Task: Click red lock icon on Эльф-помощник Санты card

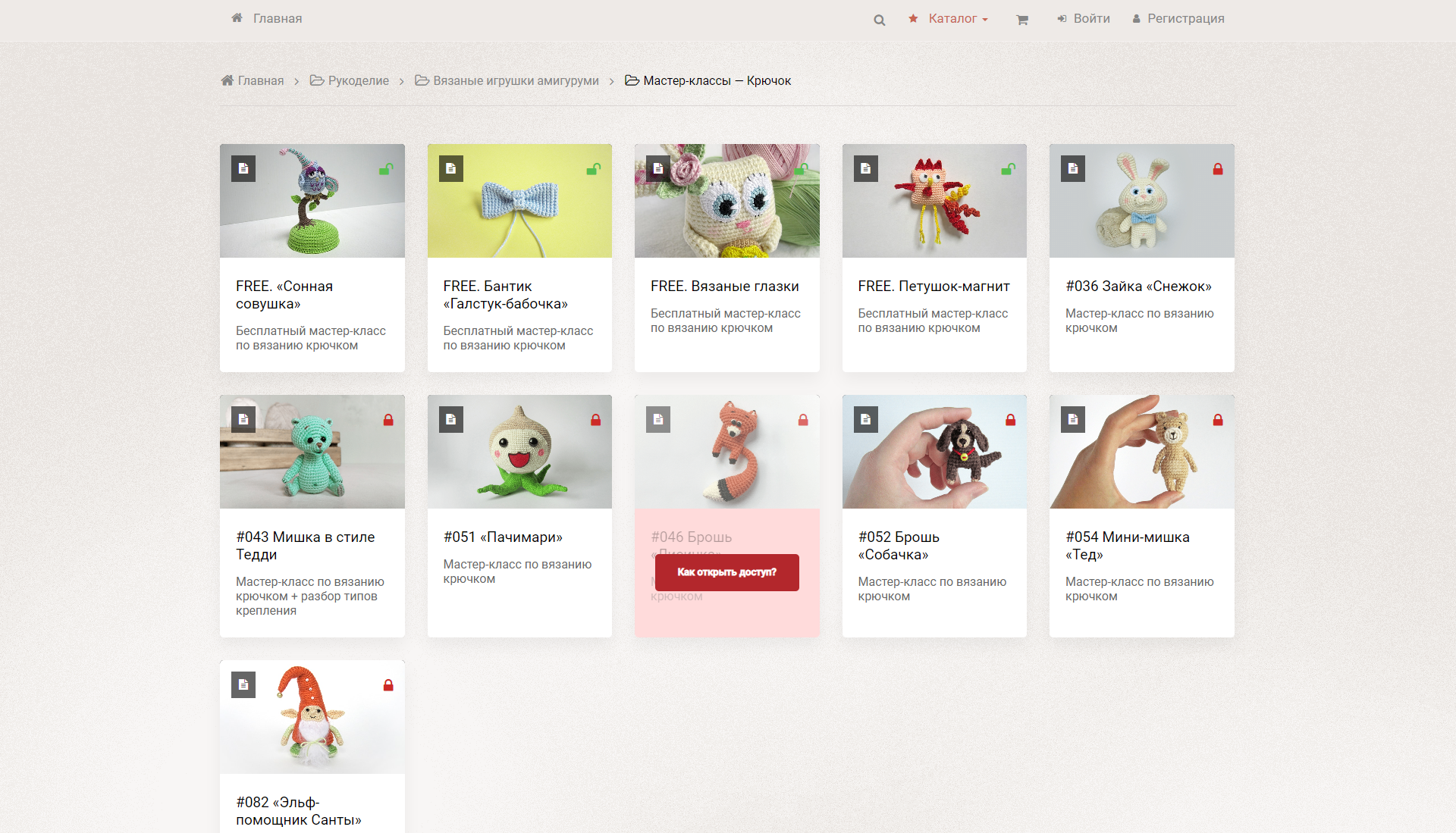Action: click(388, 685)
